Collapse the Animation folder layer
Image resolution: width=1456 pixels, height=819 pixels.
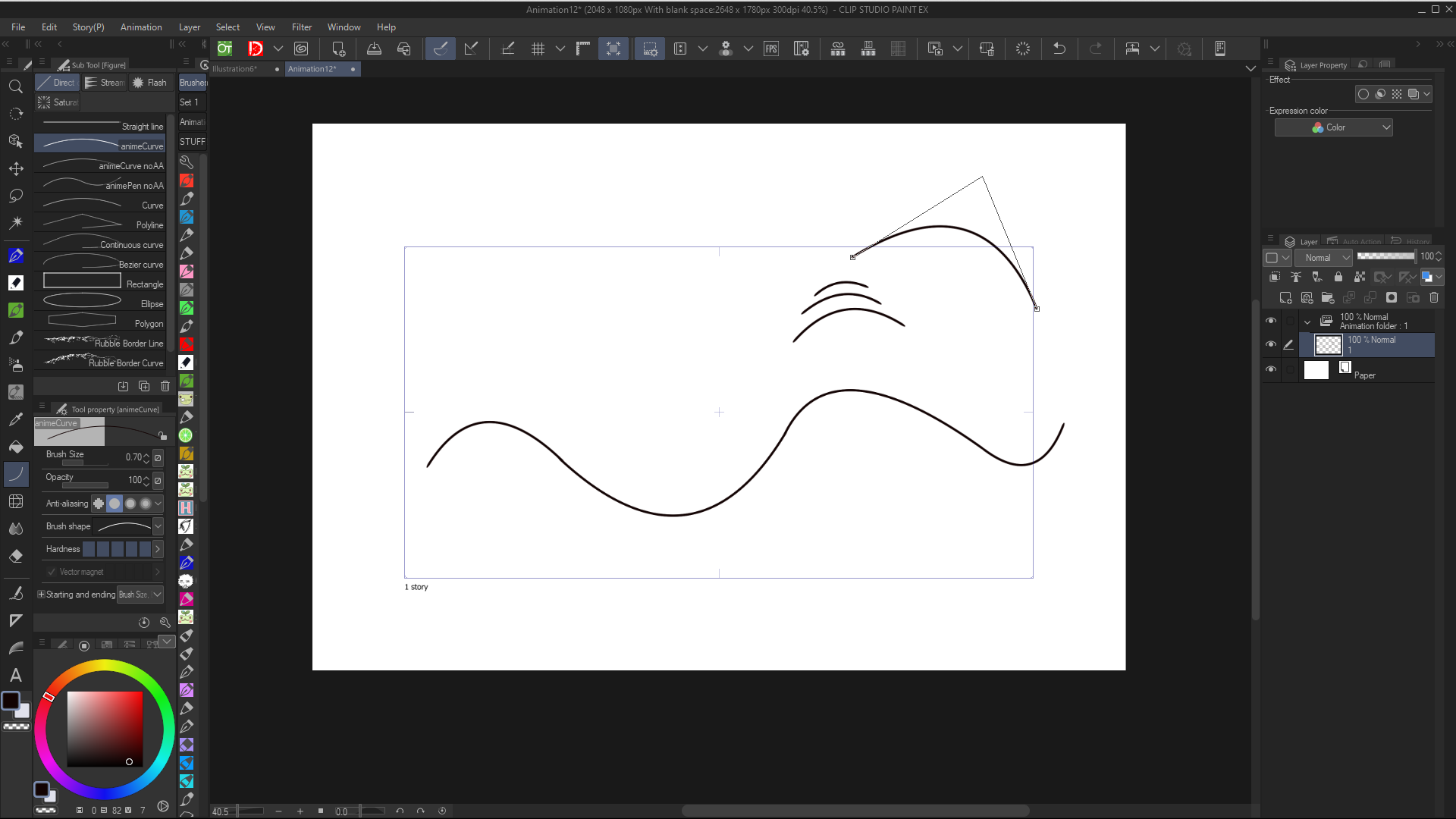pos(1307,322)
